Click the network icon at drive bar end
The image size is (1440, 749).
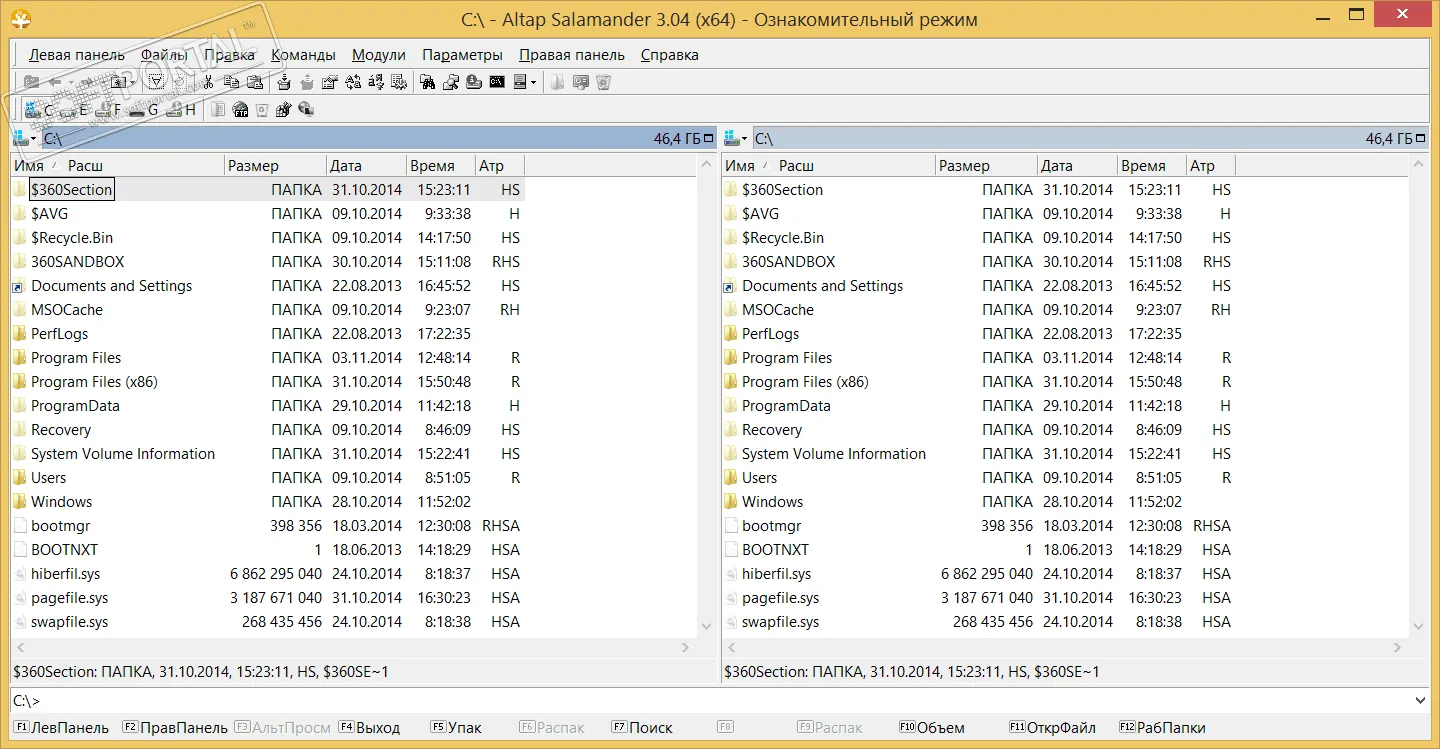[x=306, y=110]
